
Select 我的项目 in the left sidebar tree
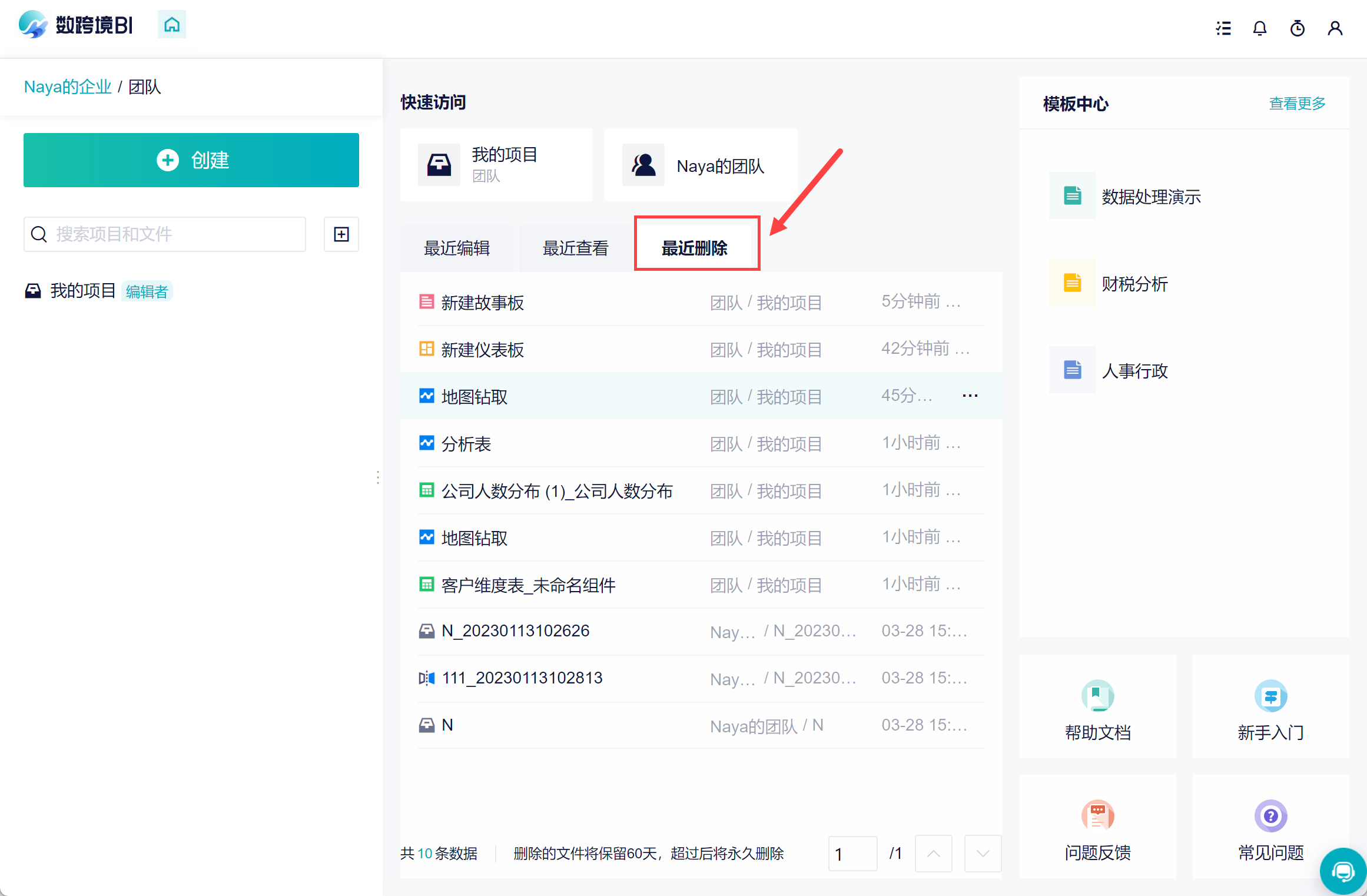pyautogui.click(x=82, y=291)
